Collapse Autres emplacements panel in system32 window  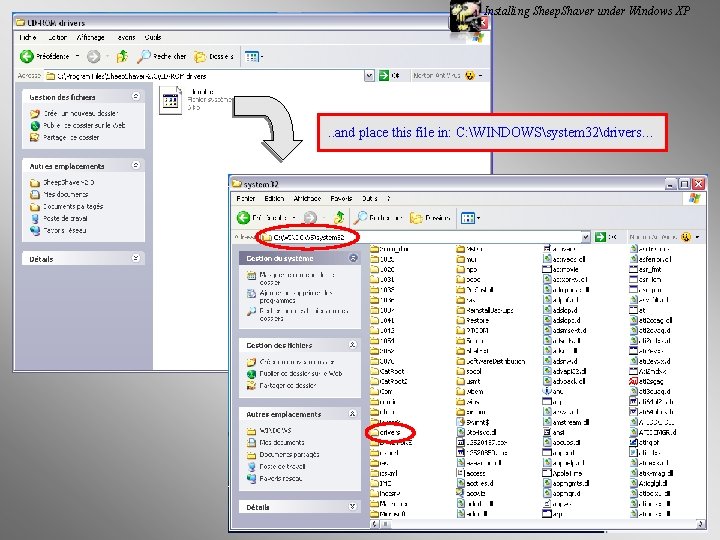tap(353, 414)
